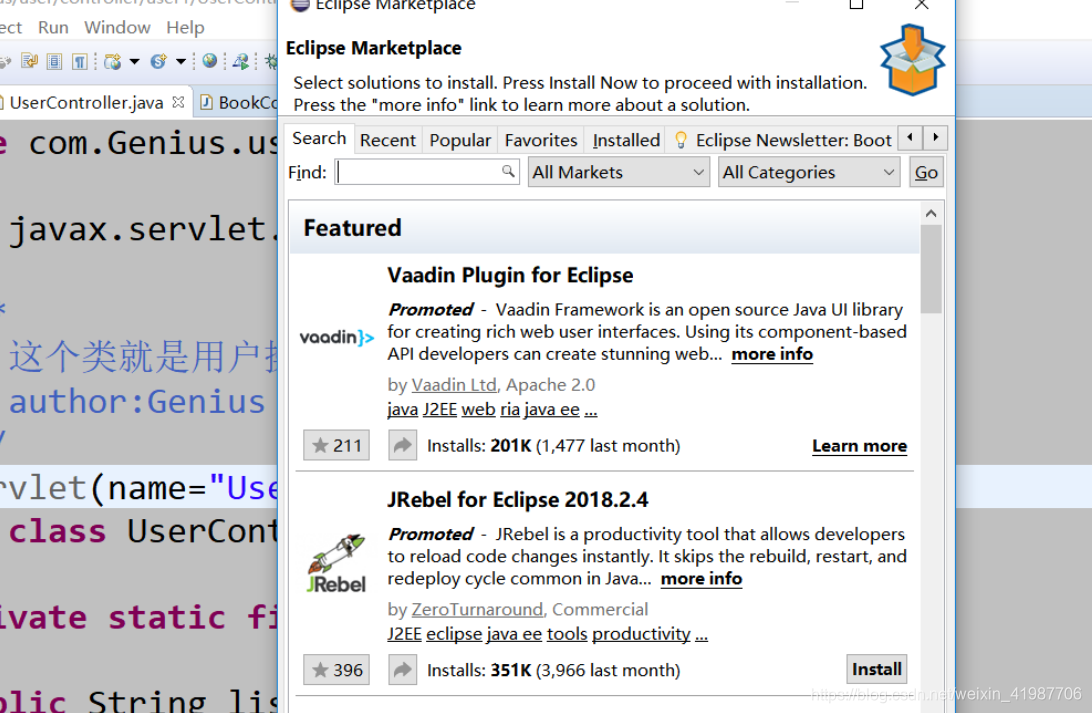1092x713 pixels.
Task: Click the Vaadin logo thumbnail
Action: (x=336, y=338)
